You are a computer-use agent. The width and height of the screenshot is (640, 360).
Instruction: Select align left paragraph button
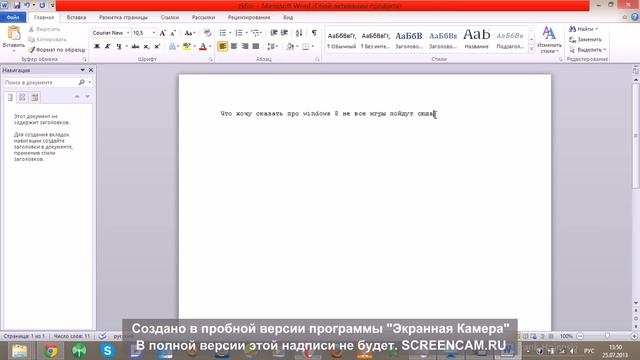222,47
